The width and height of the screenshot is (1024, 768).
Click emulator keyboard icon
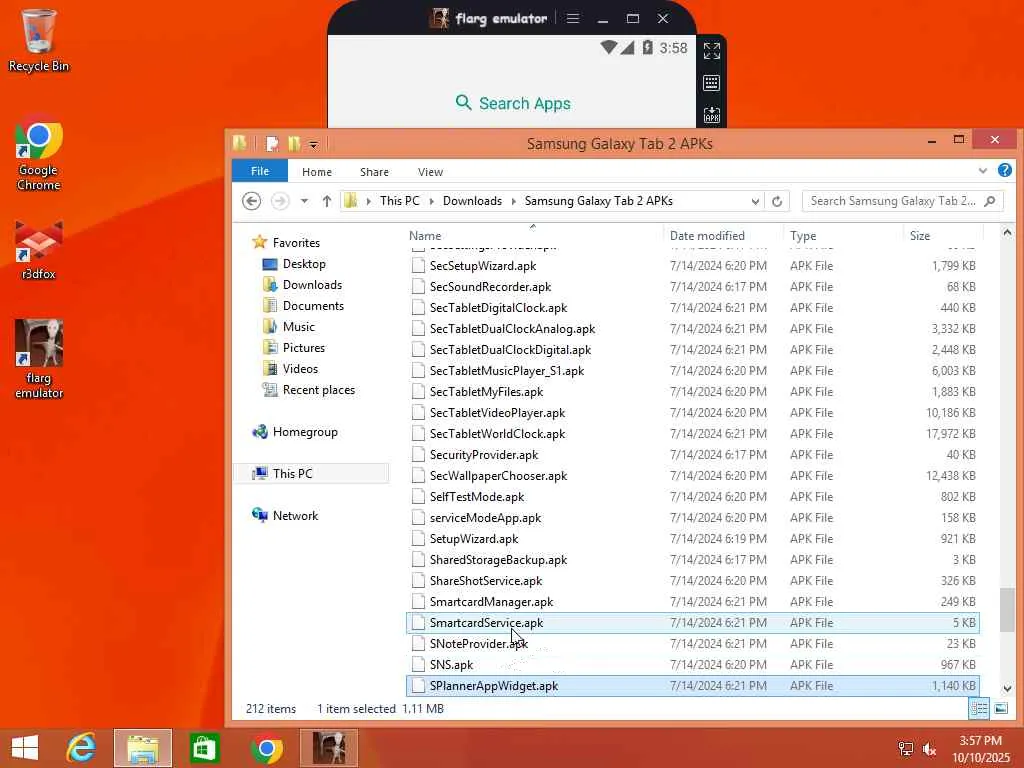712,83
